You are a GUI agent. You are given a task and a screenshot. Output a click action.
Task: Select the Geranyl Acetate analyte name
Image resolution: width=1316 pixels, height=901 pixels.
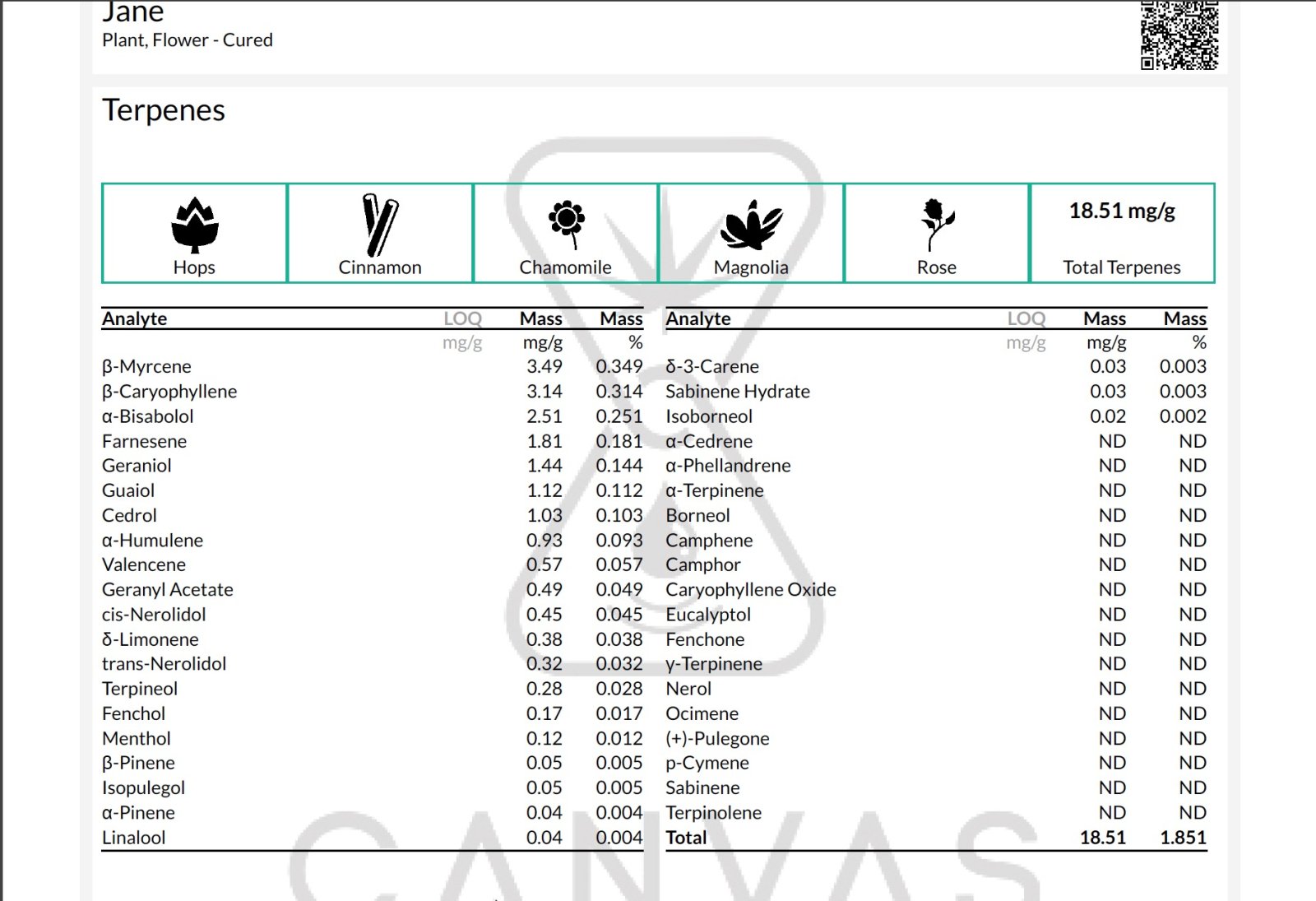point(168,590)
